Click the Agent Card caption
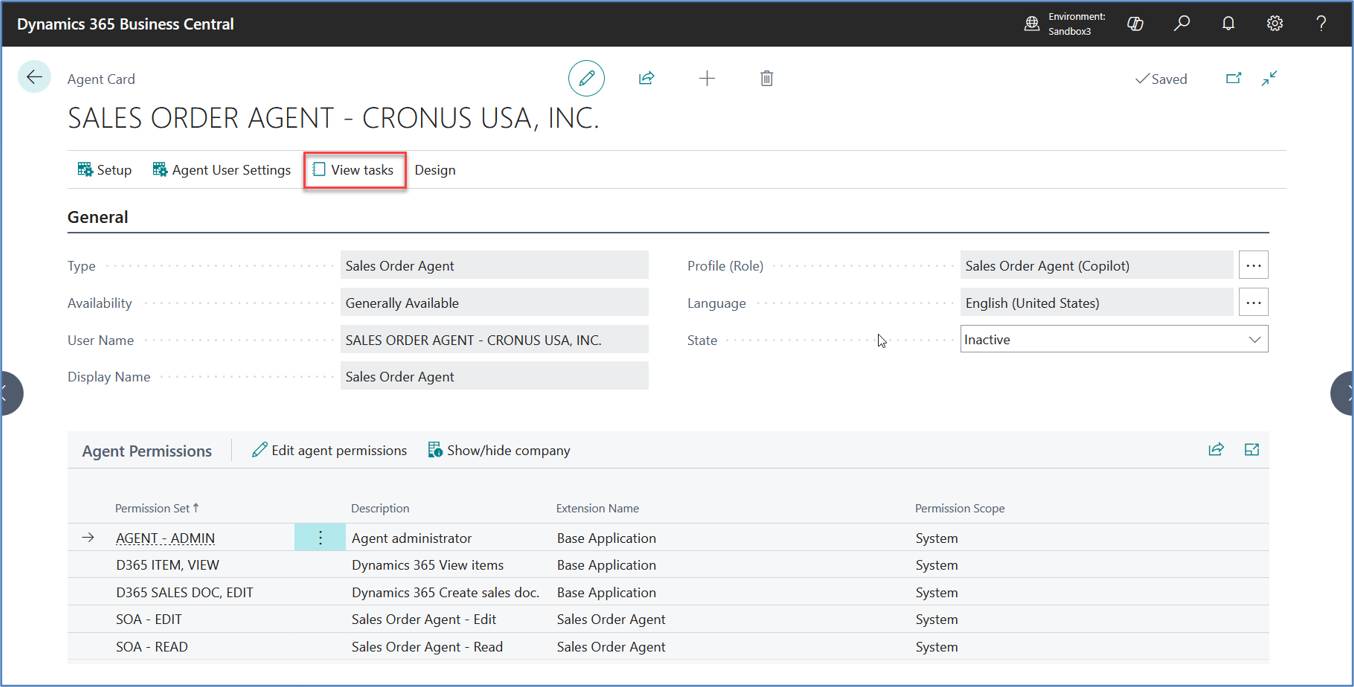Screen dimensions: 1354x687 coord(101,79)
